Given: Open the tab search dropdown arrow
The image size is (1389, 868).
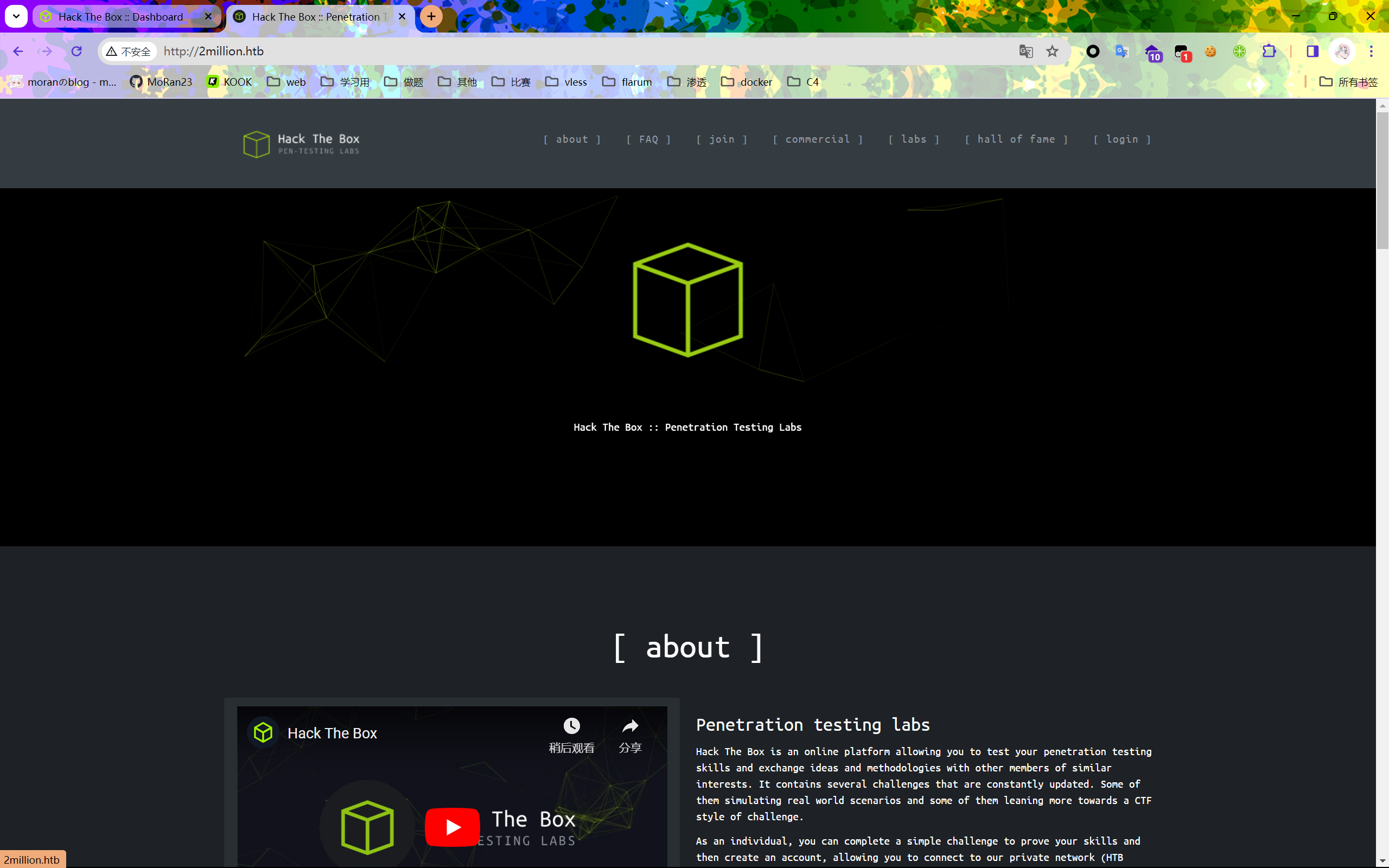Looking at the screenshot, I should (16, 16).
